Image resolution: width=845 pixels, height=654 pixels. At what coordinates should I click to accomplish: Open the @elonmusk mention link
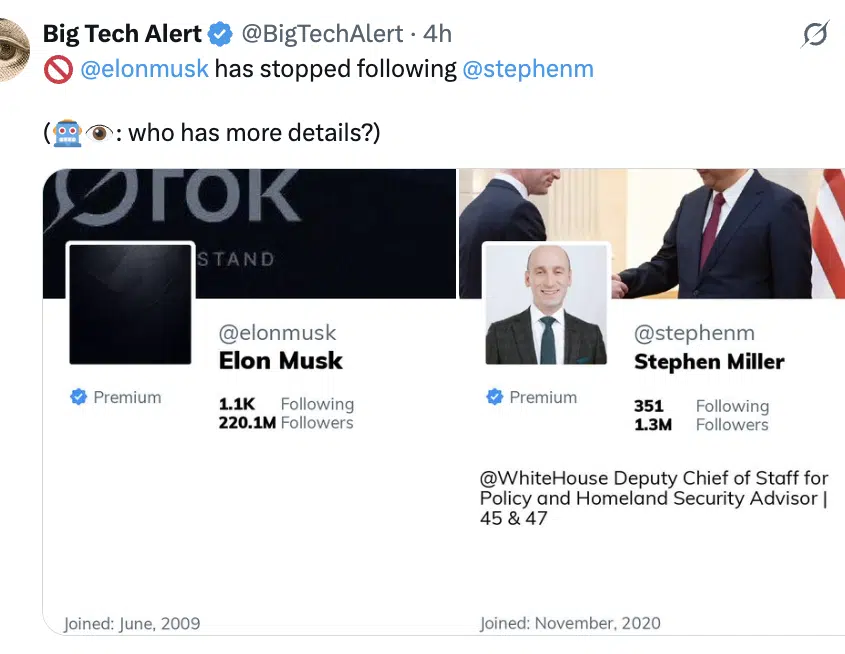pyautogui.click(x=143, y=69)
